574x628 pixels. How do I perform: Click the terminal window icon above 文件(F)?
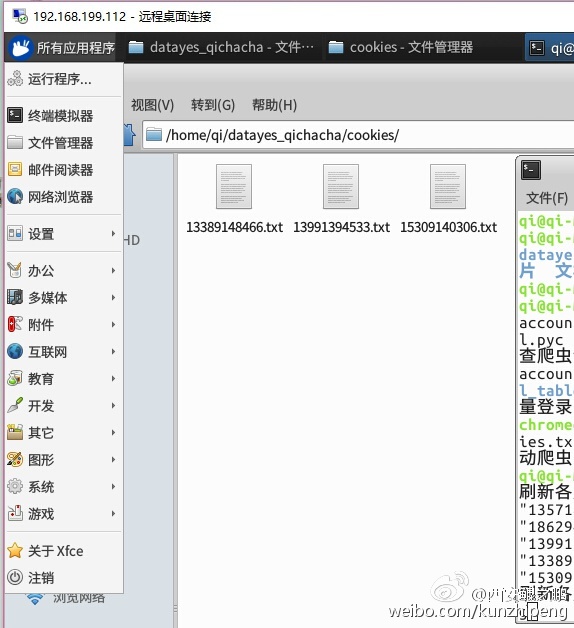pyautogui.click(x=531, y=170)
